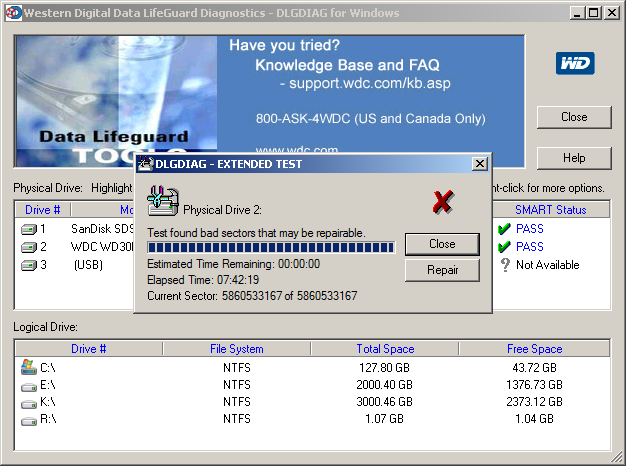Sort by physical Drive # column header
Image resolution: width=626 pixels, height=466 pixels.
[43, 210]
